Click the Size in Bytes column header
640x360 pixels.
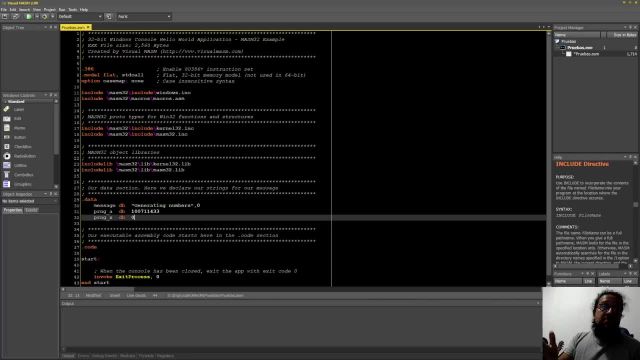pos(622,35)
